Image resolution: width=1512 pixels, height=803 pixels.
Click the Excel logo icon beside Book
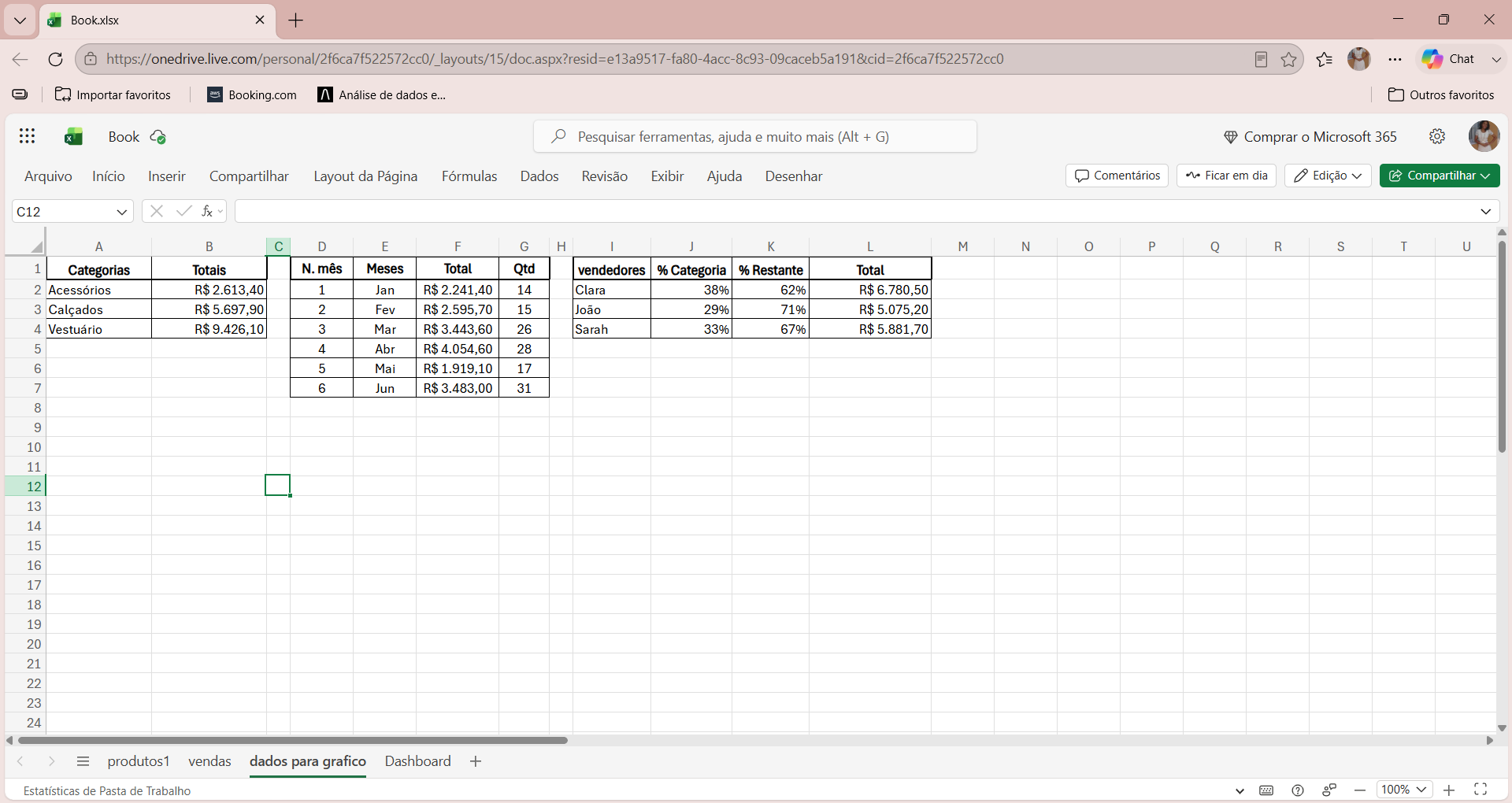(x=73, y=137)
